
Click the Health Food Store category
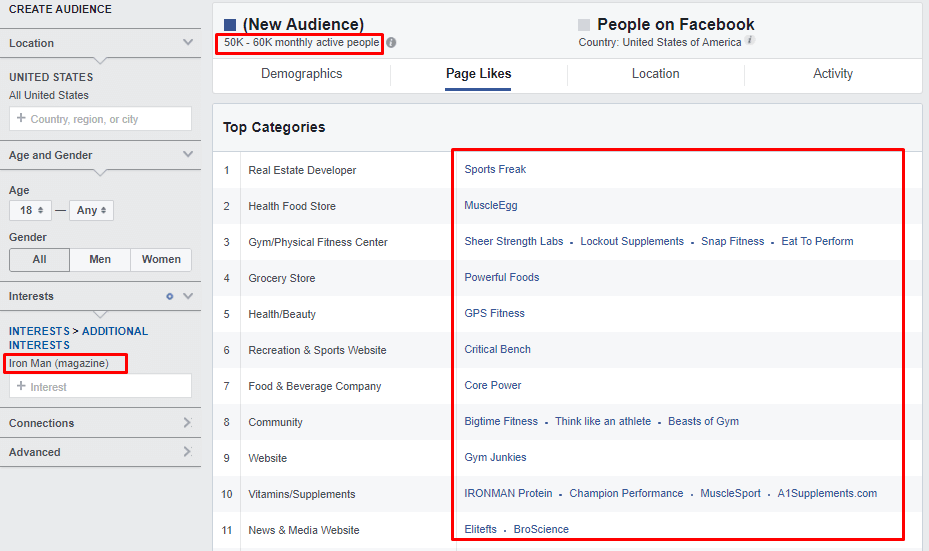point(291,206)
